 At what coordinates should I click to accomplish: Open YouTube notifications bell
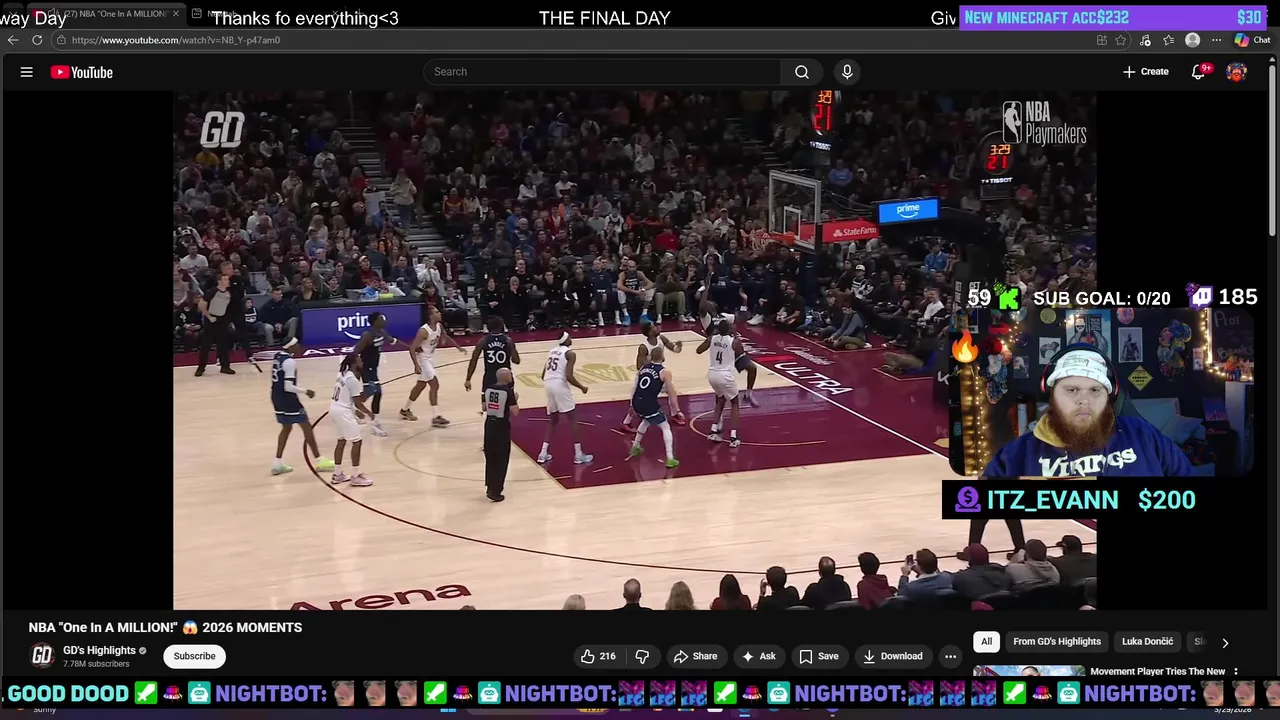pyautogui.click(x=1198, y=72)
